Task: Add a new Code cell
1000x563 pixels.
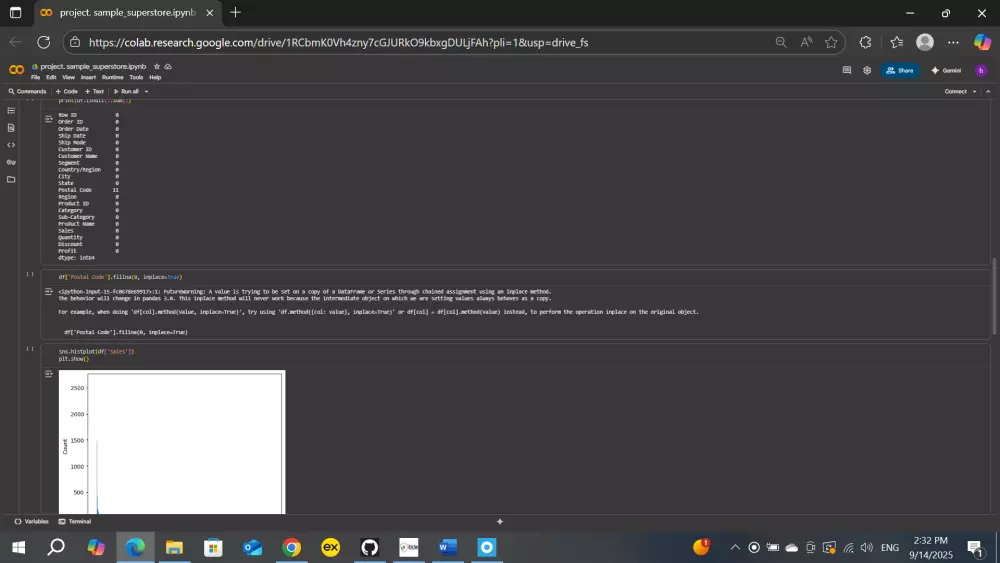Action: [x=66, y=91]
